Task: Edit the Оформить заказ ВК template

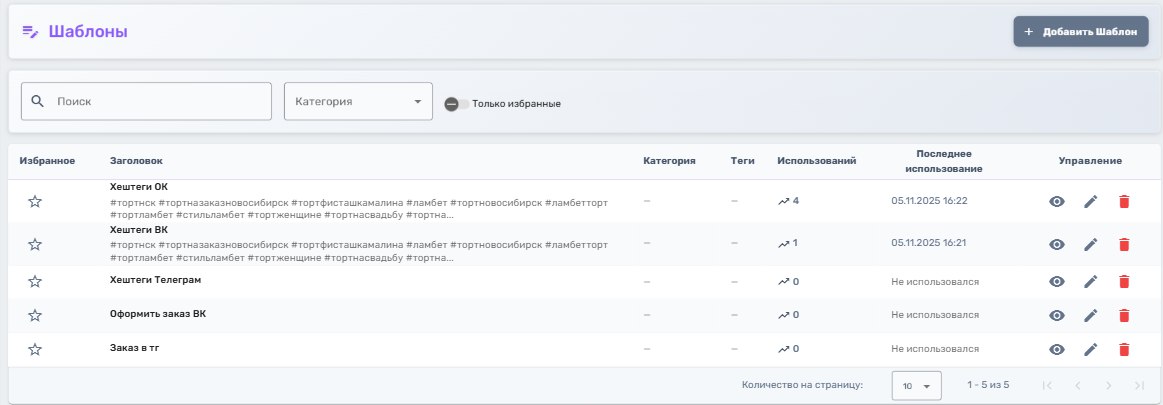Action: pyautogui.click(x=1091, y=316)
